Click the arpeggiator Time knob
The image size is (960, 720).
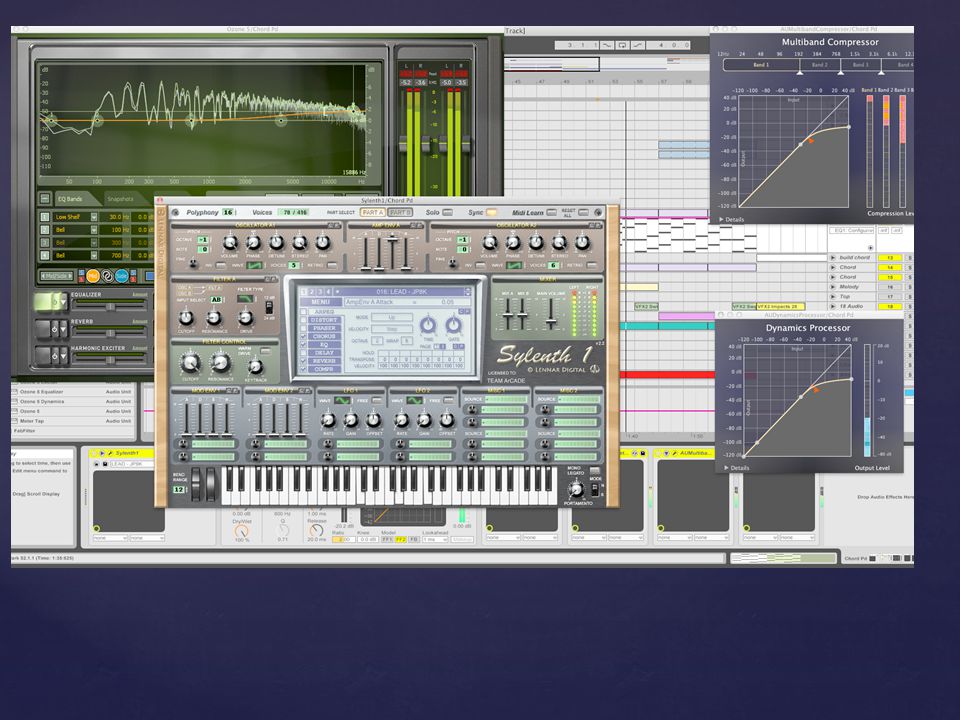(x=428, y=324)
